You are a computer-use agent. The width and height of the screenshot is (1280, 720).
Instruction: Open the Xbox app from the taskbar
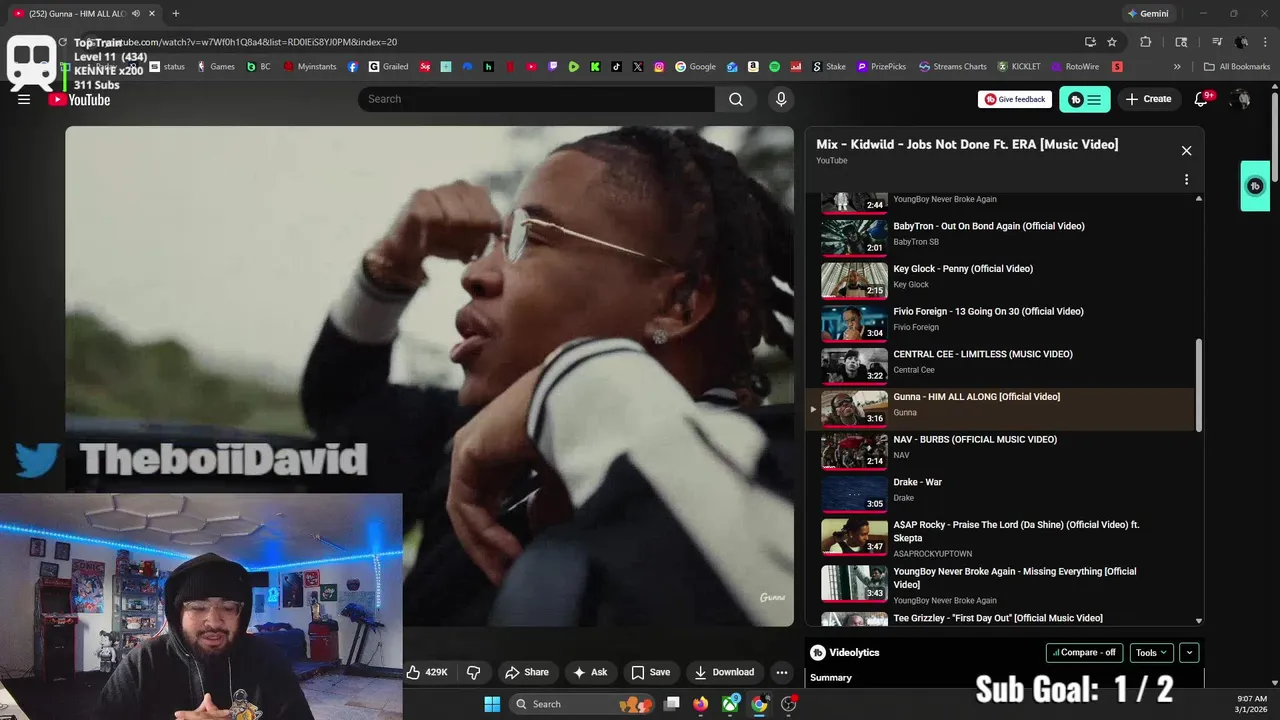tap(731, 704)
